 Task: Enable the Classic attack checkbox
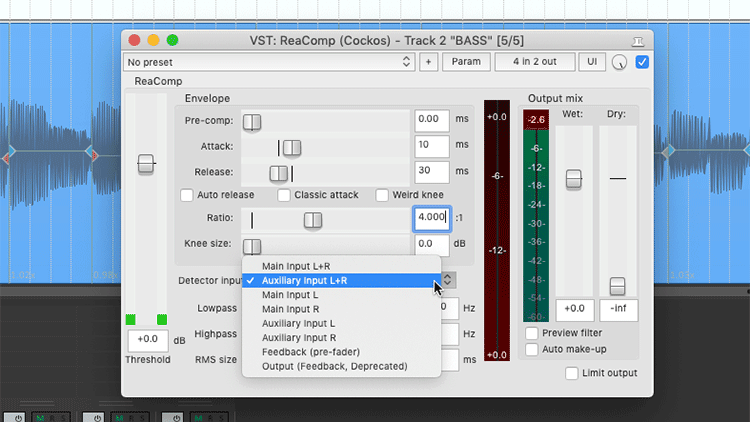tap(284, 195)
